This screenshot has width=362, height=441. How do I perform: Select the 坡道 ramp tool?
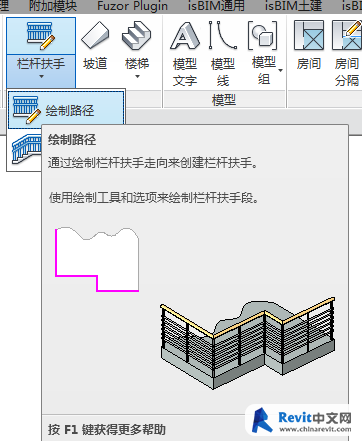[95, 46]
